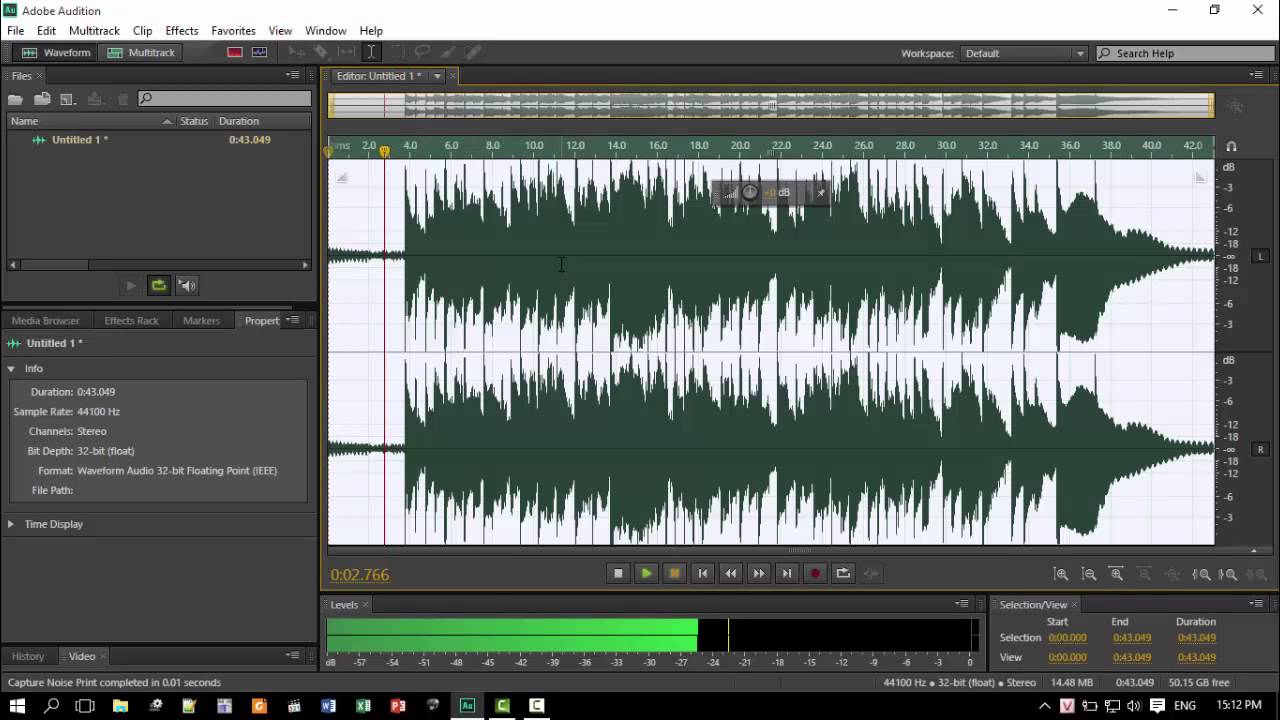Click the Search Help field
The image size is (1280, 720).
click(1187, 53)
